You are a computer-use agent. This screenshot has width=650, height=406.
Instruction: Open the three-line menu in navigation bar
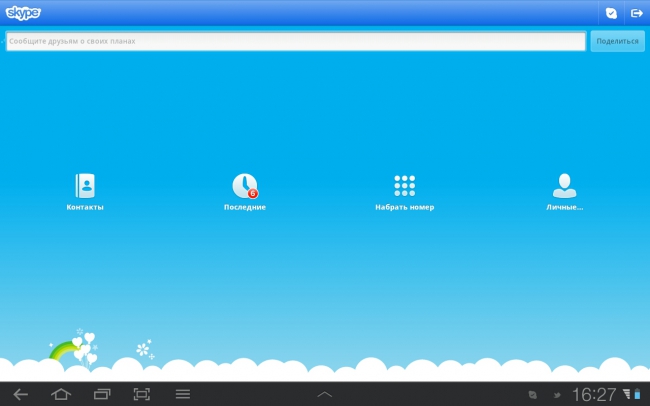[183, 394]
